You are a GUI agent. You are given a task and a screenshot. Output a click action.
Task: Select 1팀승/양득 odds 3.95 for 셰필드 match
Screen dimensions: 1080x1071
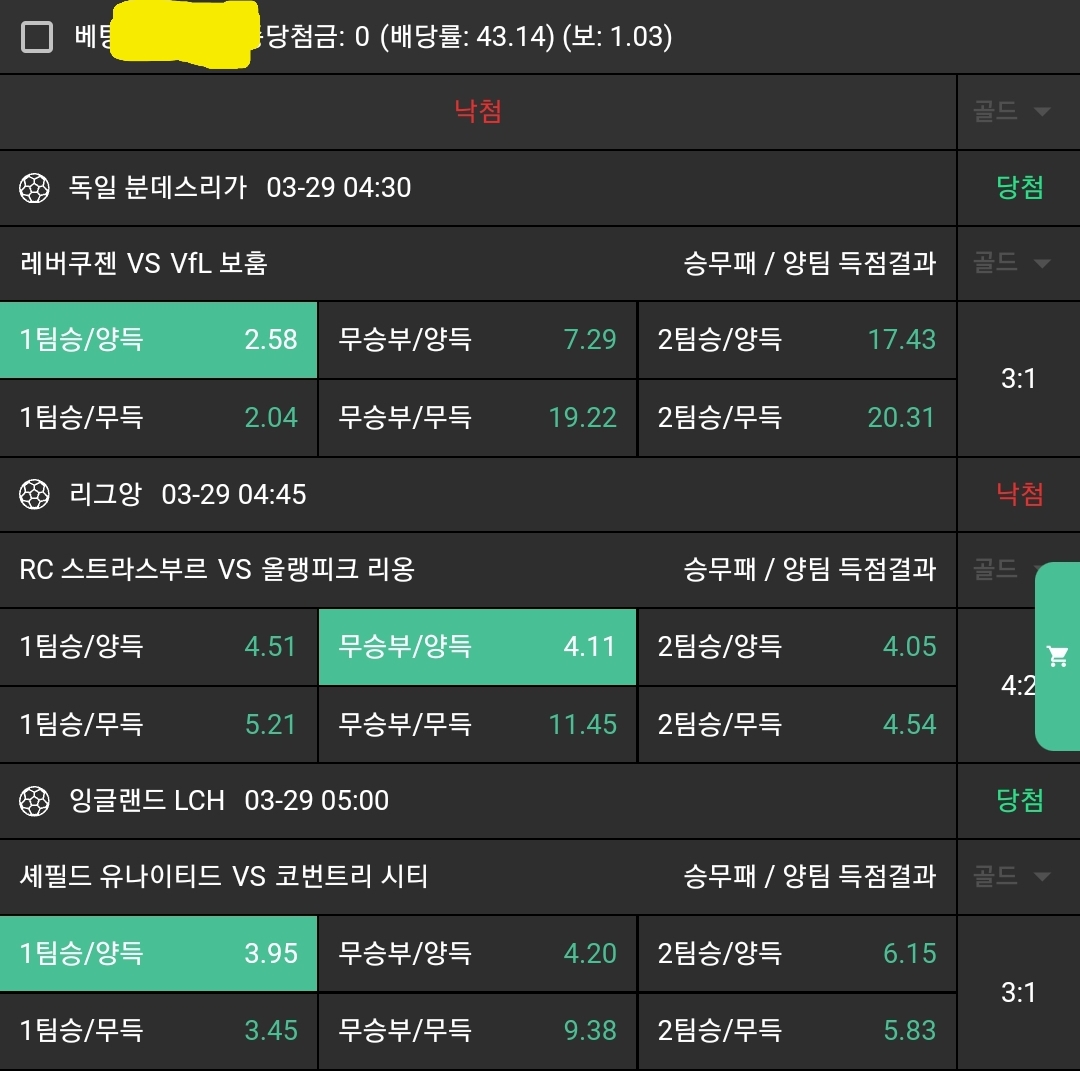158,953
